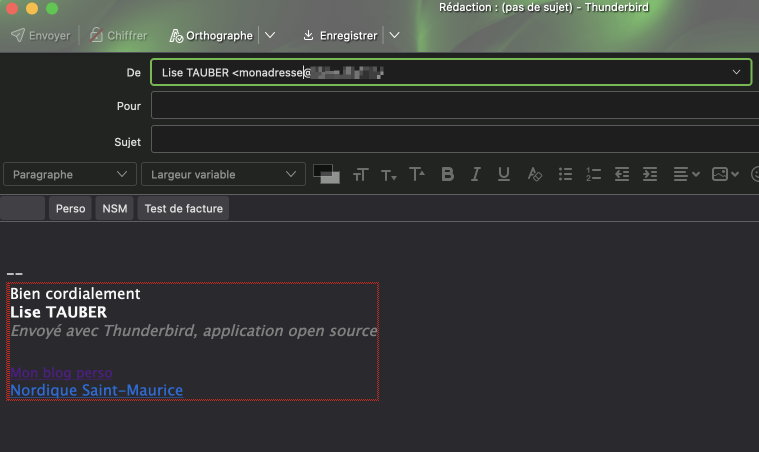Toggle italic formatting
The height and width of the screenshot is (452, 759).
click(476, 174)
